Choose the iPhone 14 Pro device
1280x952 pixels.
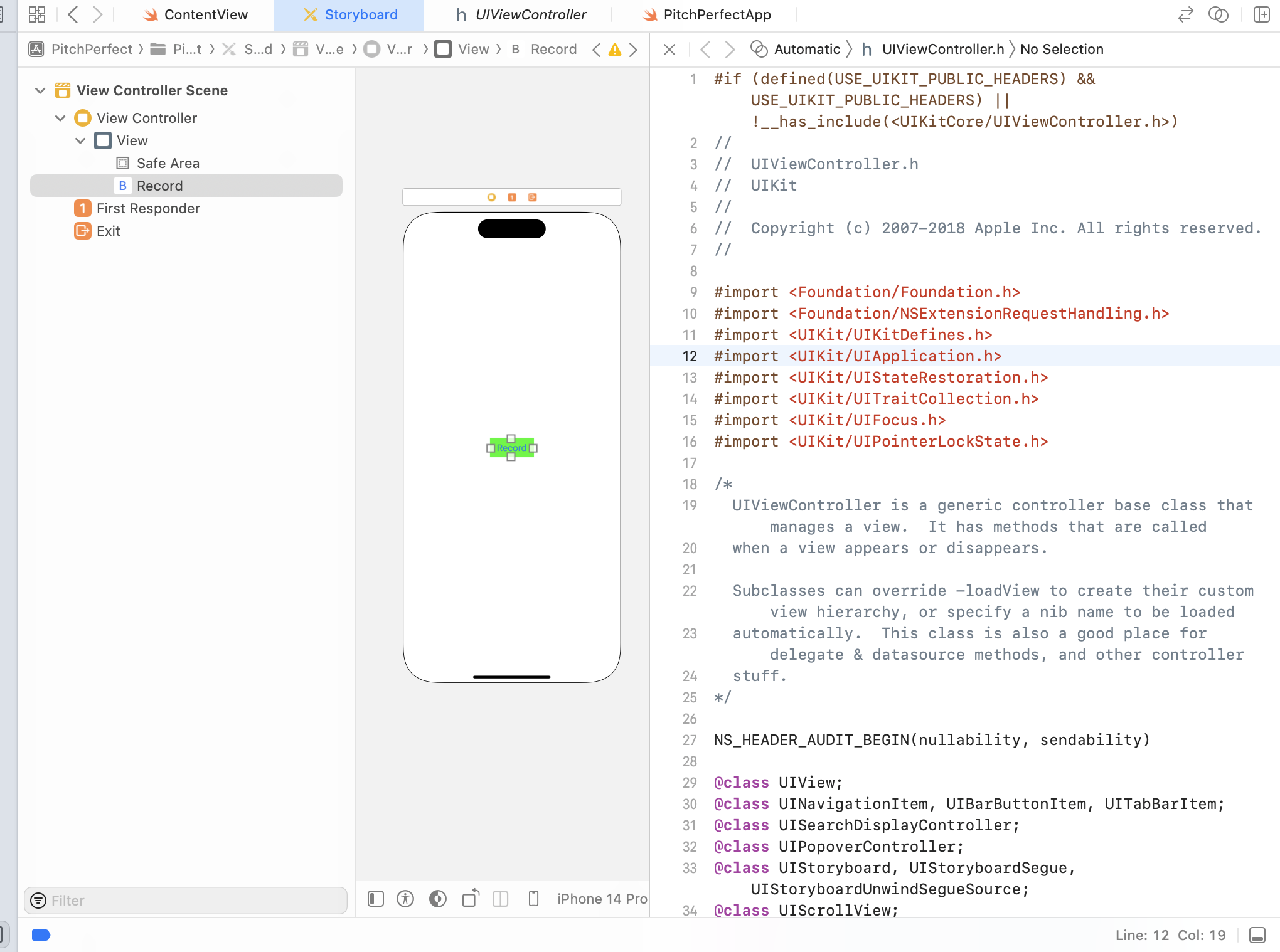click(x=602, y=899)
